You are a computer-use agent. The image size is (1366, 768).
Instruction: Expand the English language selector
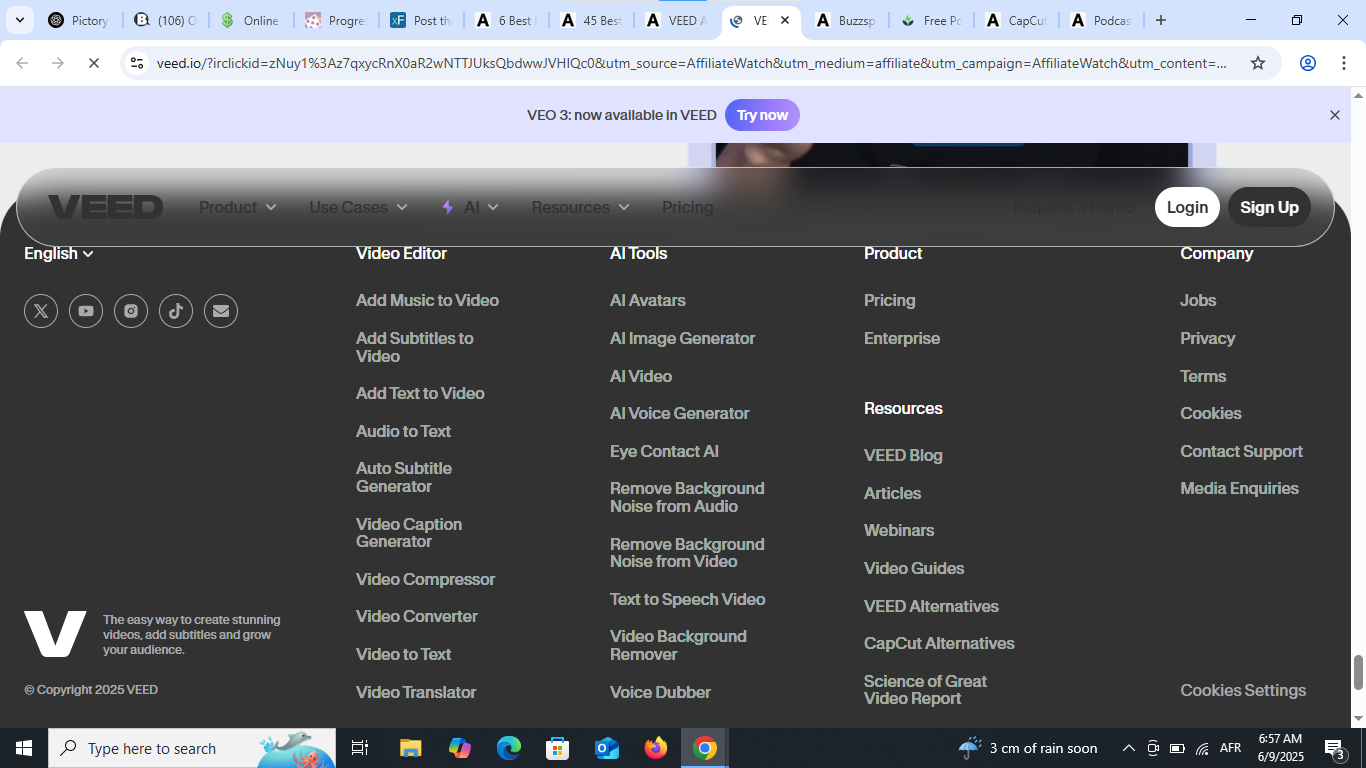(59, 254)
